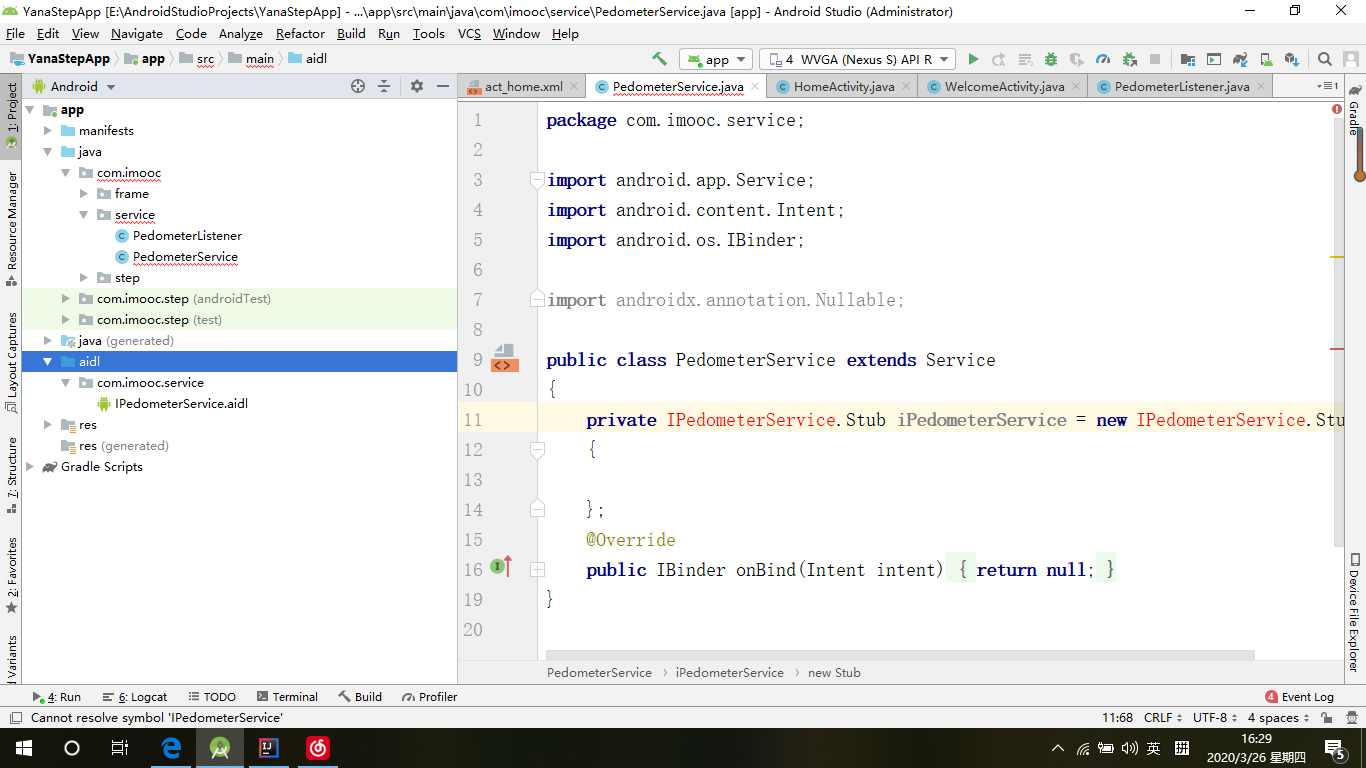Open the Build menu
This screenshot has width=1366, height=768.
[x=351, y=34]
